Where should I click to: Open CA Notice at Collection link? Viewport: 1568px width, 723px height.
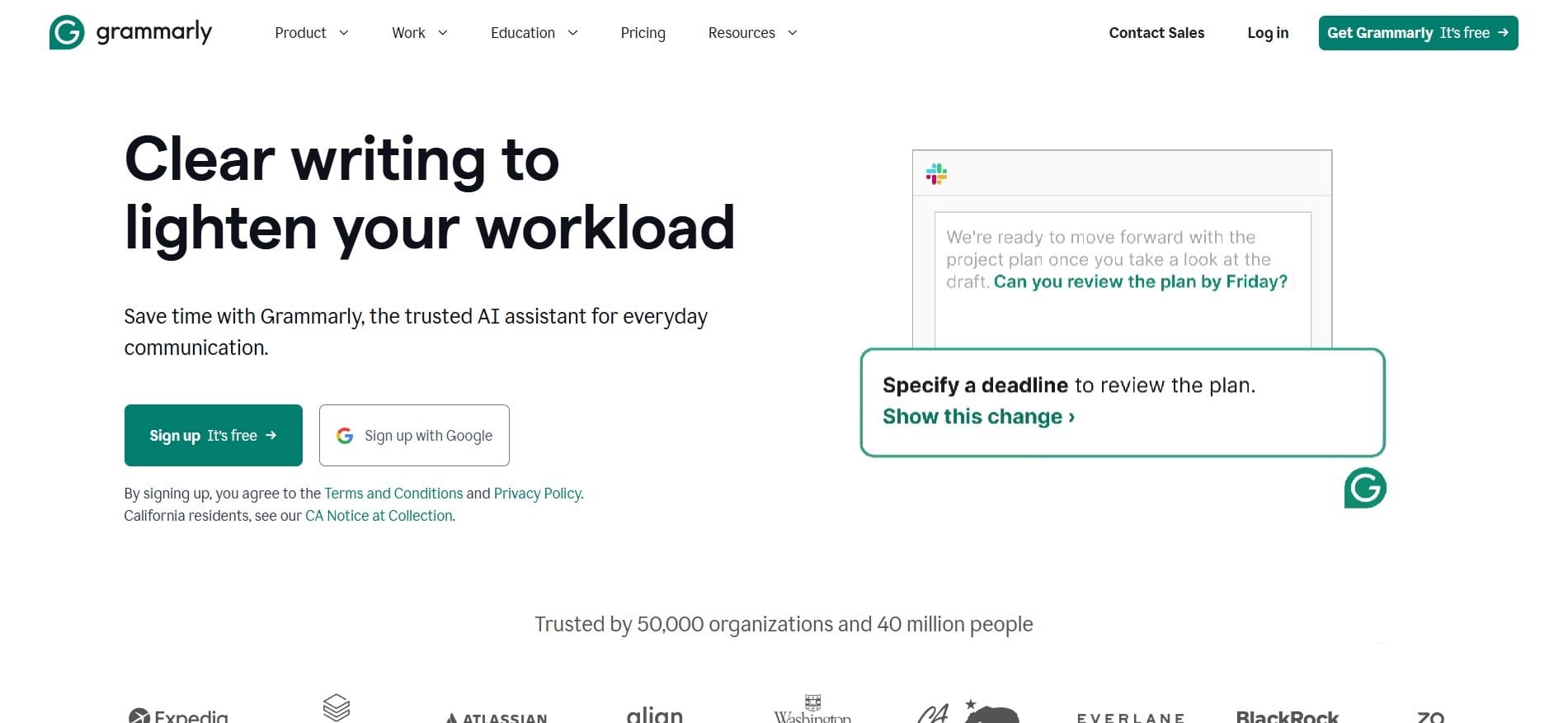(379, 516)
